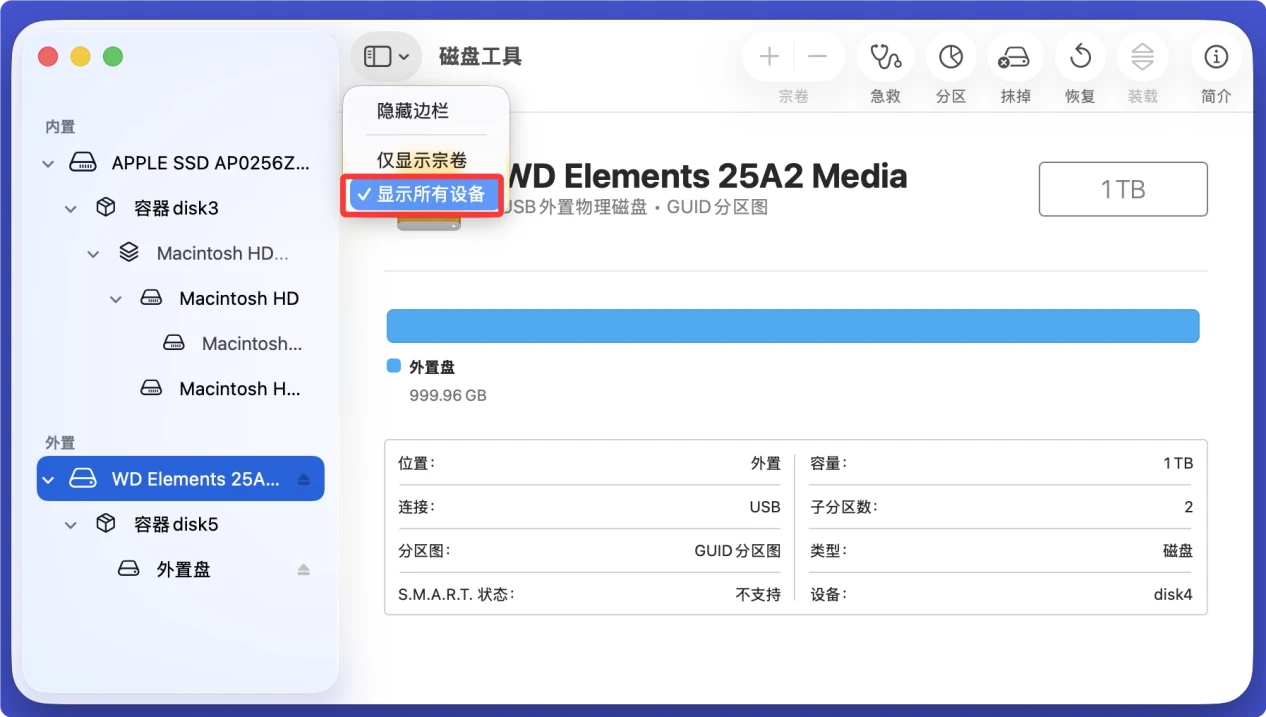Screen dimensions: 1266x717
Task: Click the S.M.A.R.T. 状态 value 不支持
Action: [x=758, y=594]
